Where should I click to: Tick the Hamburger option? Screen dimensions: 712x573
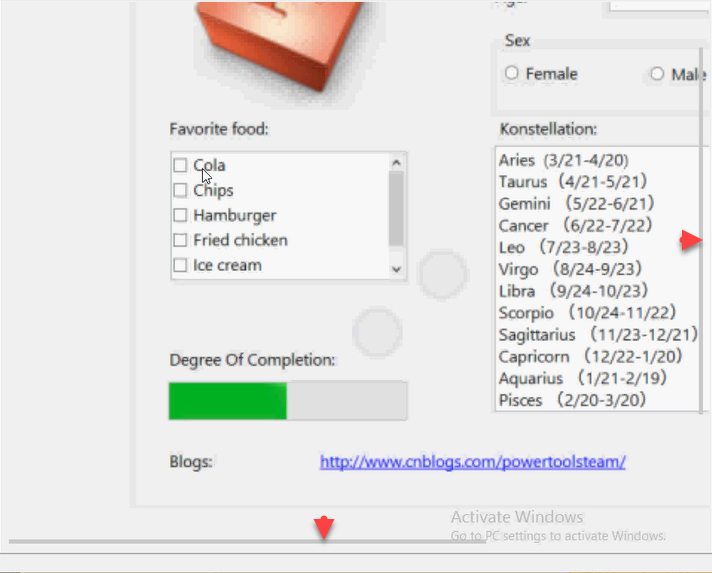(181, 216)
